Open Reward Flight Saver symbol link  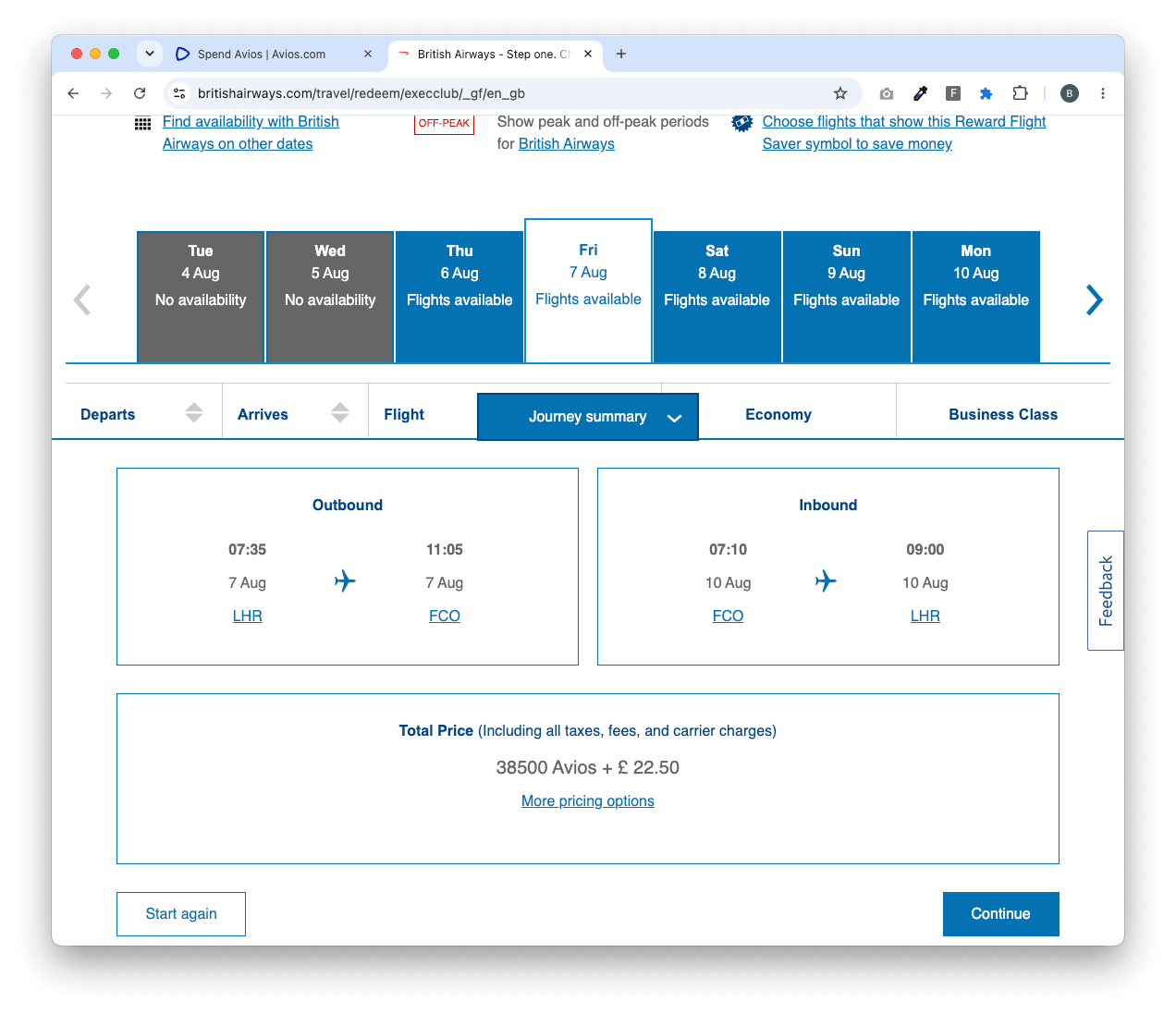(x=904, y=133)
